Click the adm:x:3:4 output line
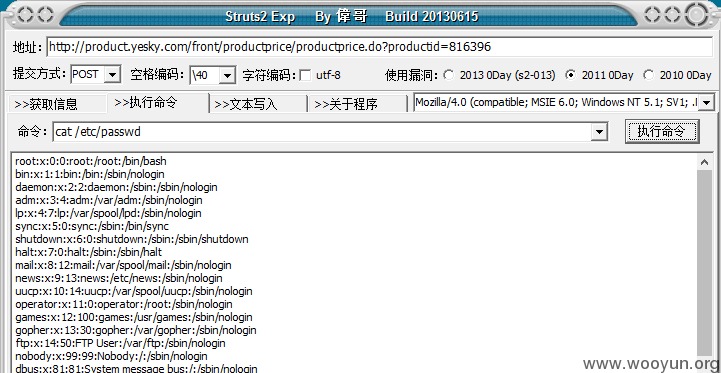The width and height of the screenshot is (721, 373). [109, 200]
